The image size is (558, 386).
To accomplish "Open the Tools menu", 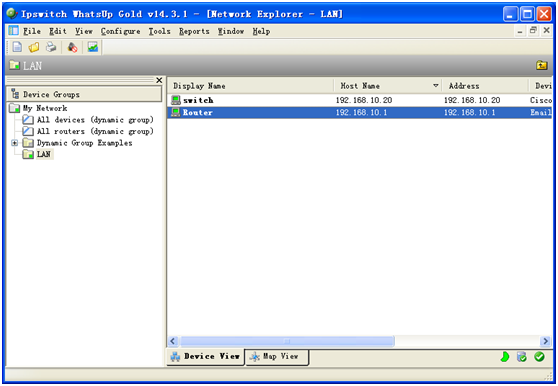I will [159, 31].
